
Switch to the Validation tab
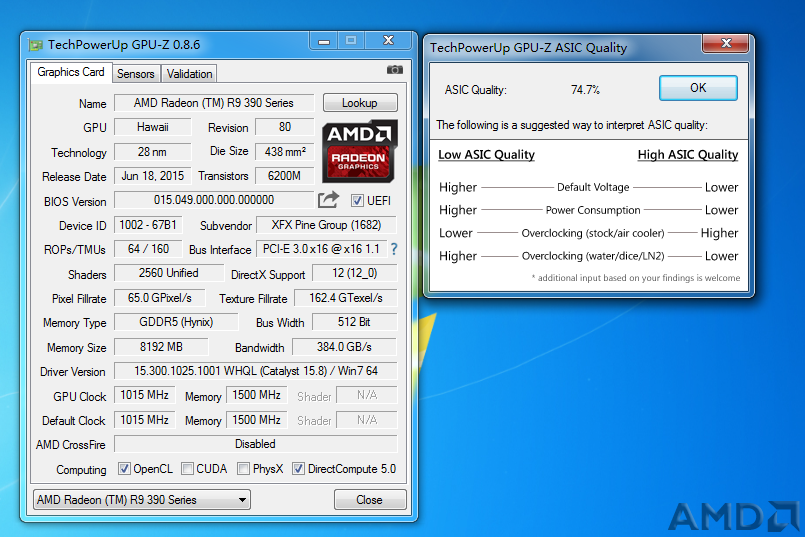pos(189,74)
